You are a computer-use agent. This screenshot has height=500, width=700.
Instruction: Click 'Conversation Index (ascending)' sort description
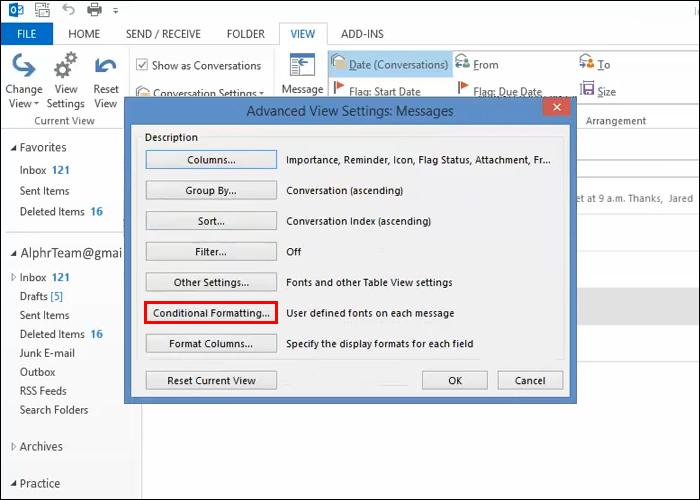(x=358, y=221)
